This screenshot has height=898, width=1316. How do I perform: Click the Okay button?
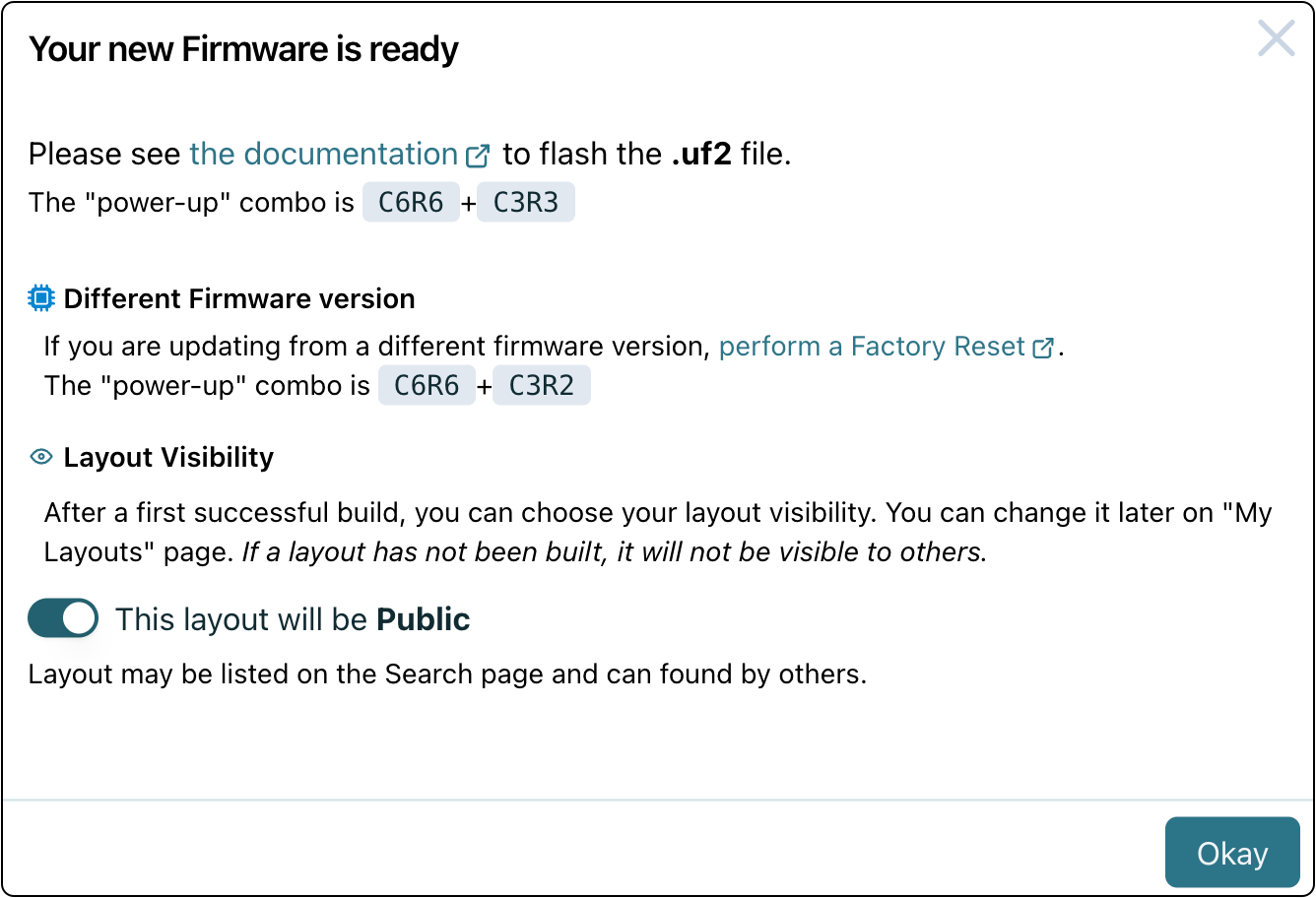pos(1232,852)
